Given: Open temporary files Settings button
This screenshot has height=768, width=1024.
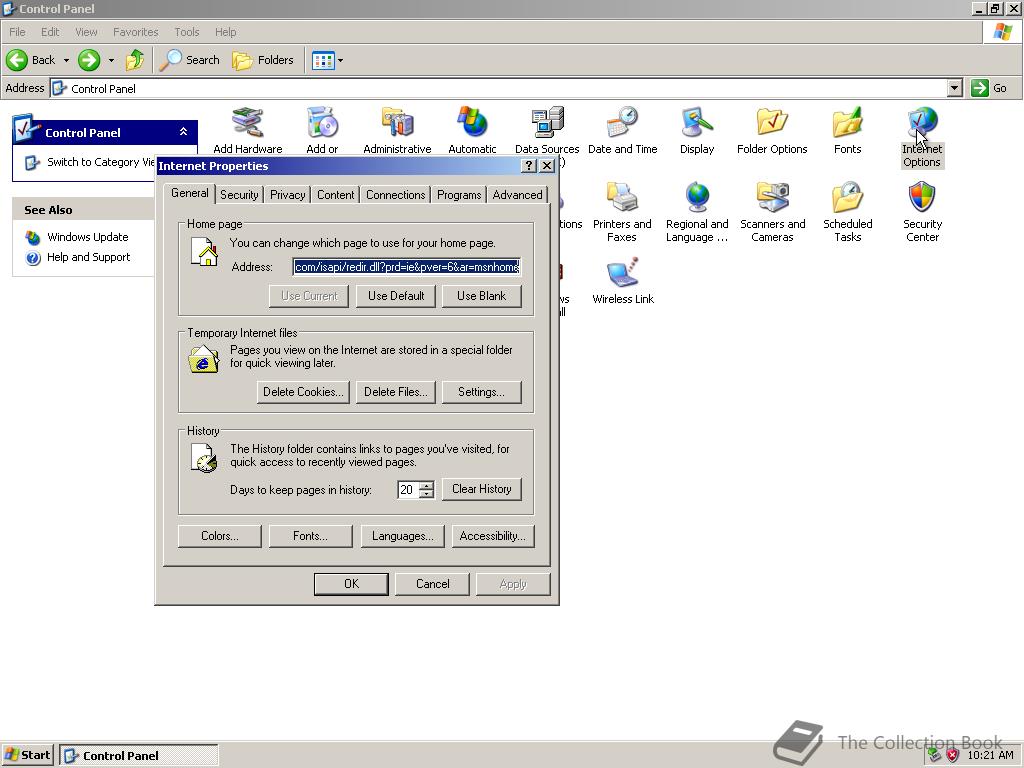Looking at the screenshot, I should coord(481,392).
